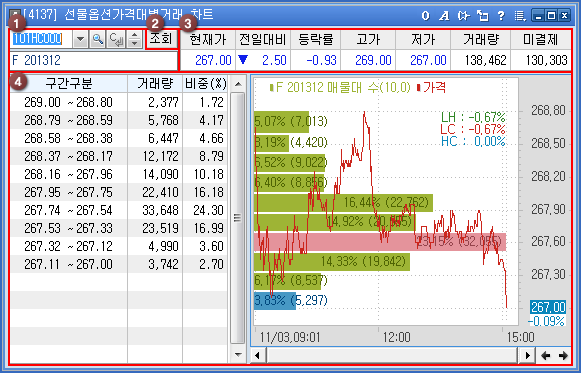Select the 267.74 ~267.54 row in the table
This screenshot has height=373, width=581.
119,210
